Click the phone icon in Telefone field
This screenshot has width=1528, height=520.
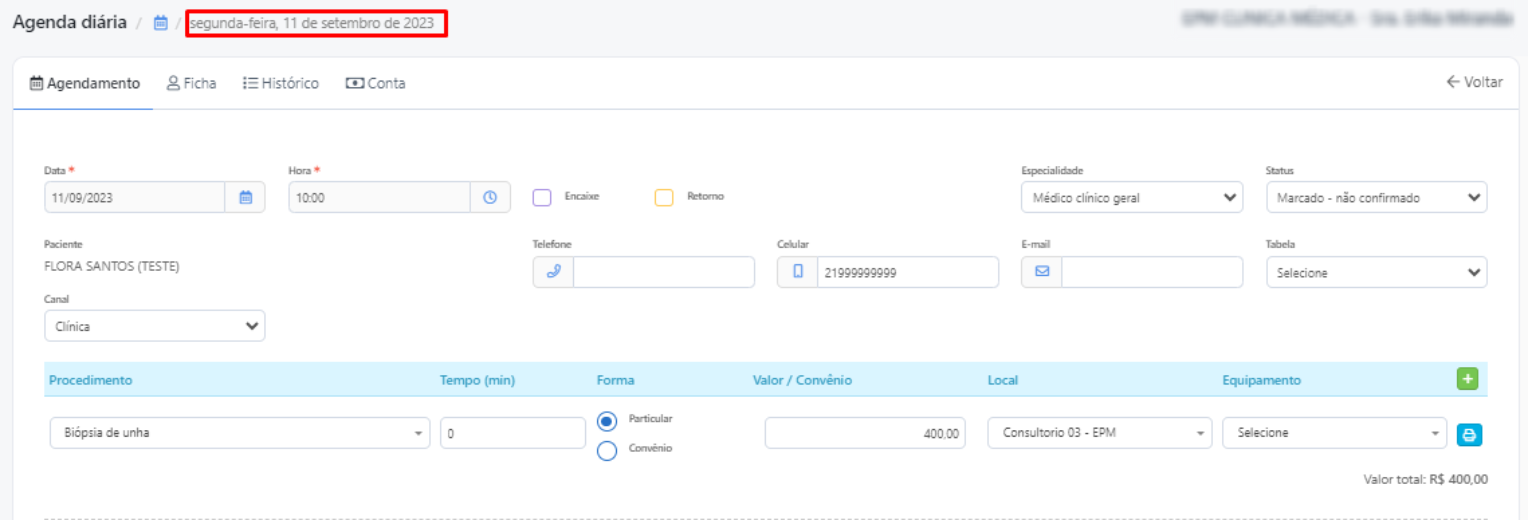pyautogui.click(x=553, y=272)
